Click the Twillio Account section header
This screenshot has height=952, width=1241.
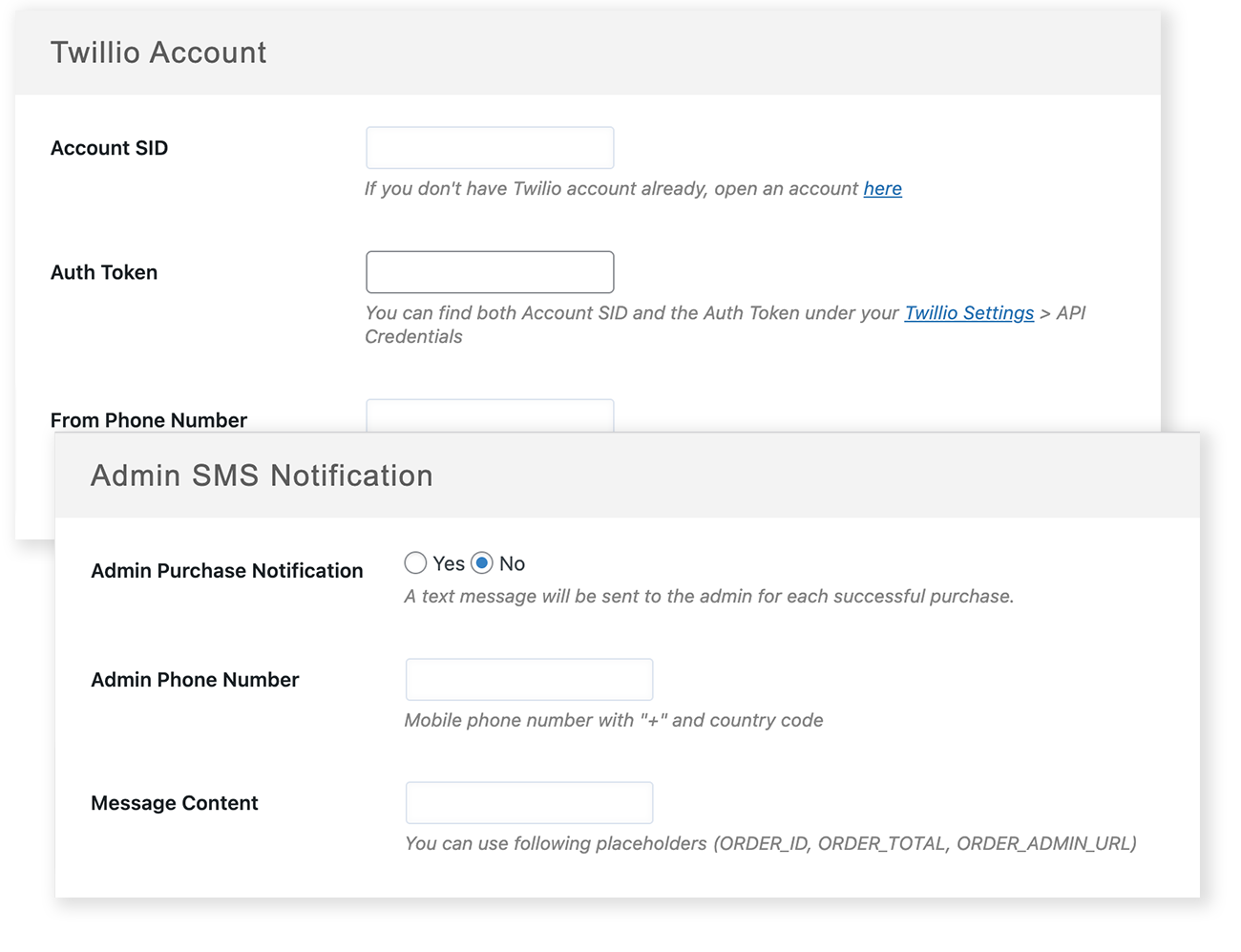(158, 53)
